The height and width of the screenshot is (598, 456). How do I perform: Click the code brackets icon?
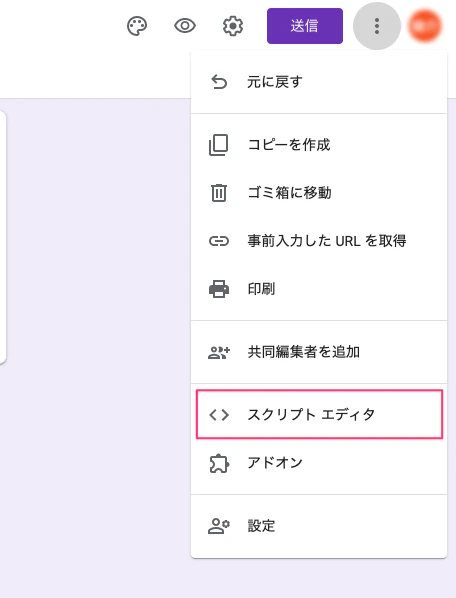point(219,415)
